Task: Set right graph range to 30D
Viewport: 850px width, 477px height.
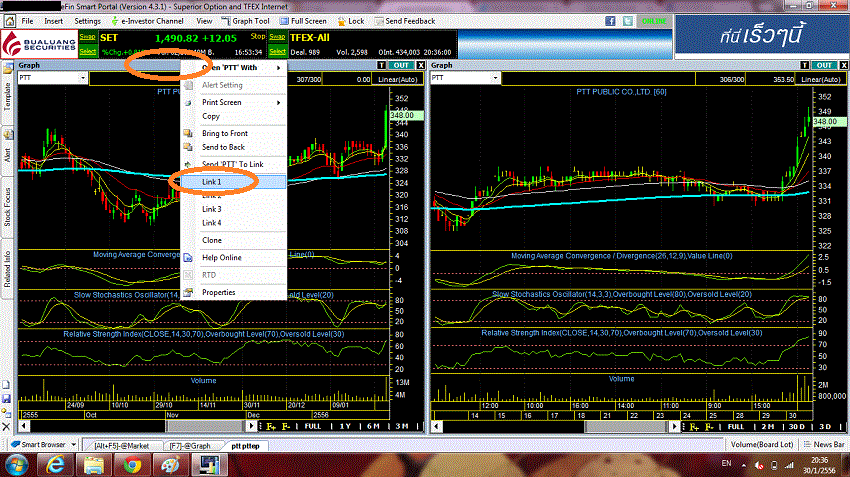Action: (x=797, y=427)
